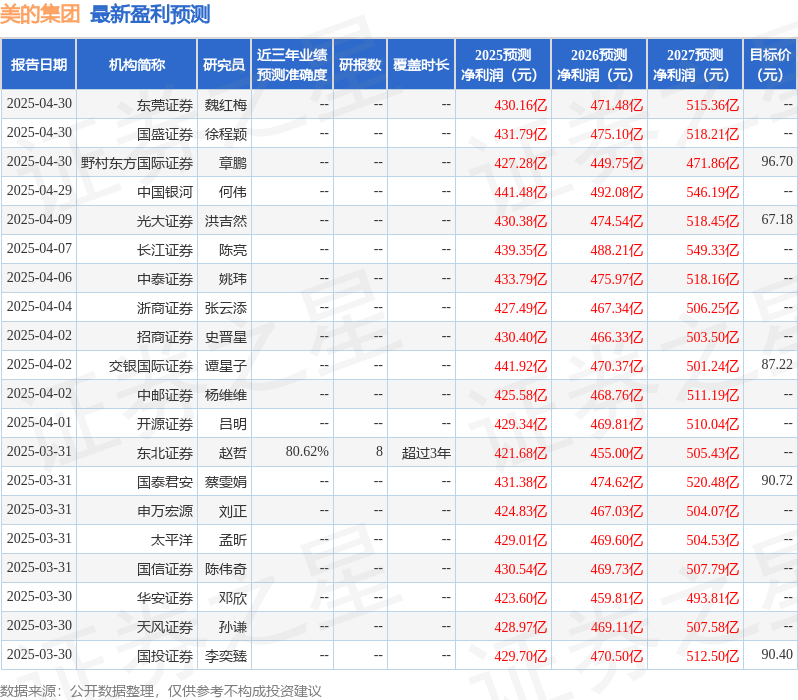Click 2027 profit value 493.81亿
The image size is (798, 700).
coord(712,598)
